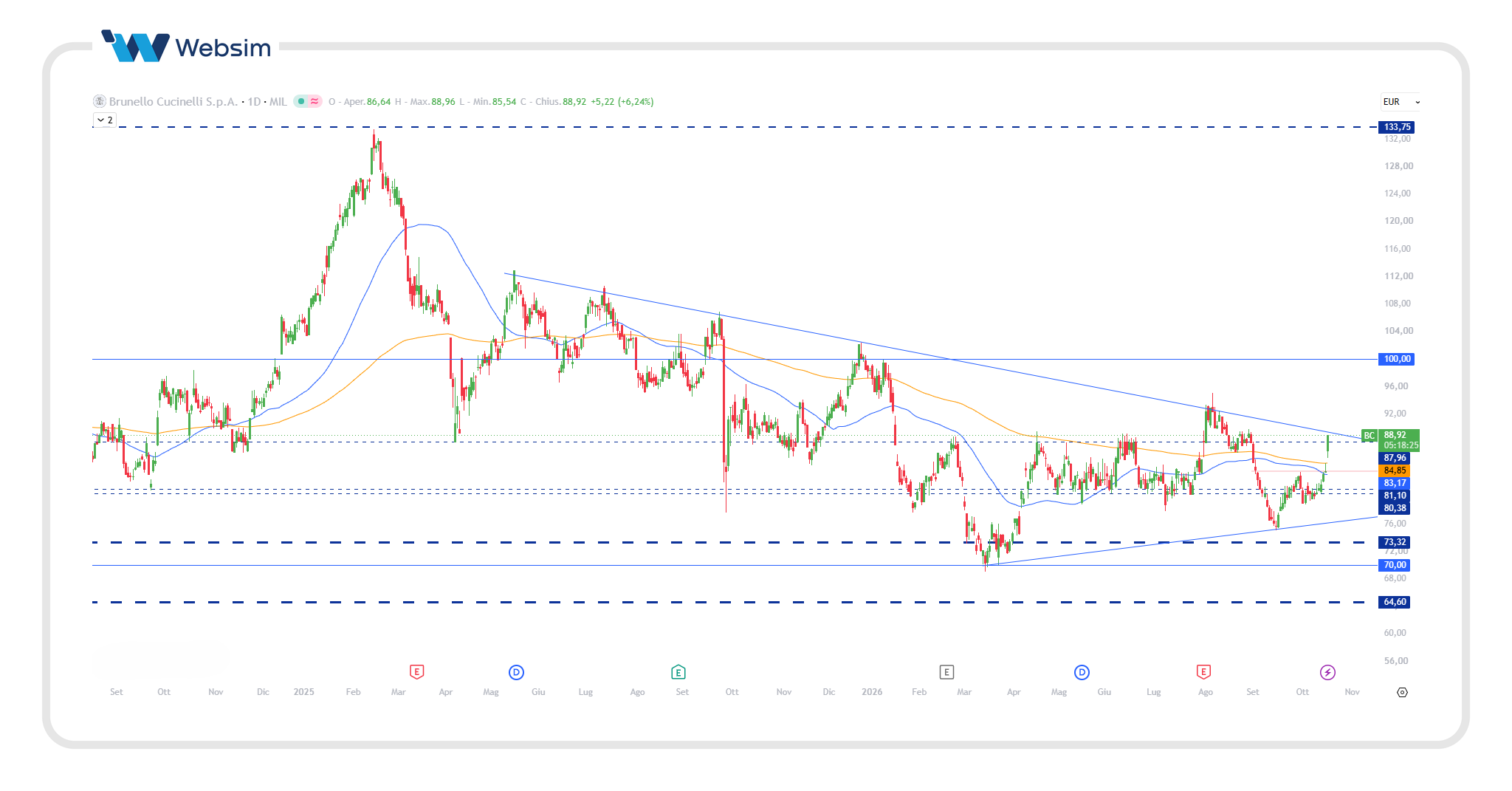1512x791 pixels.
Task: Click the 70,00 horizontal line label
Action: click(x=1395, y=565)
